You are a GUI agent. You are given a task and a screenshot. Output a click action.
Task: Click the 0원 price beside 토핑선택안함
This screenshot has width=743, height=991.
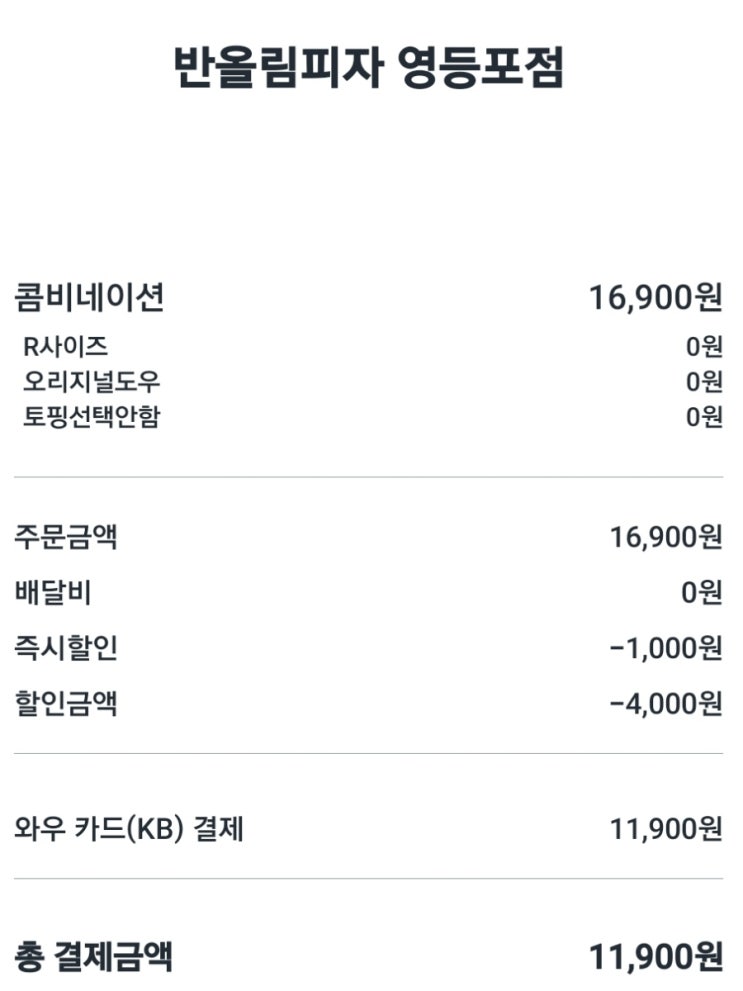click(x=703, y=417)
